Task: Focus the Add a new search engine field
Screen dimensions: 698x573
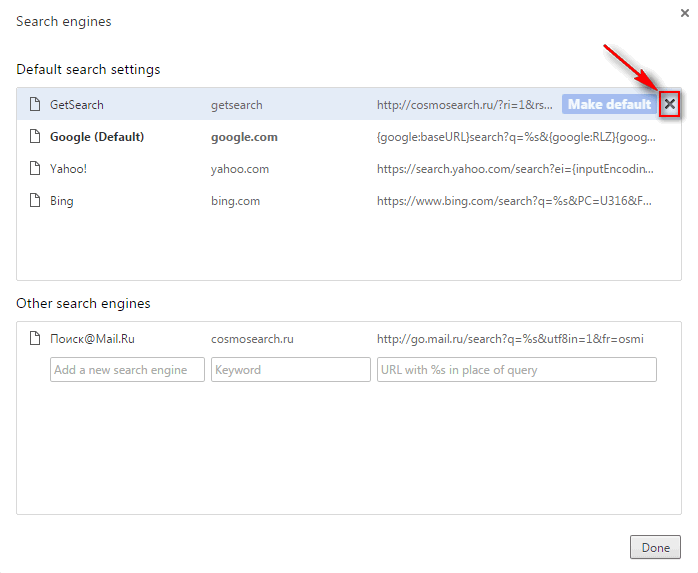Action: [127, 370]
